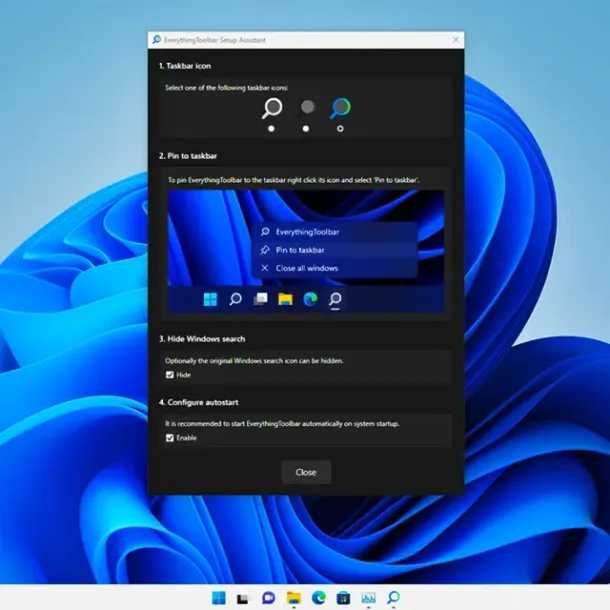The height and width of the screenshot is (610, 610).
Task: Open EverythingToolbar search icon on taskbar
Action: point(393,598)
